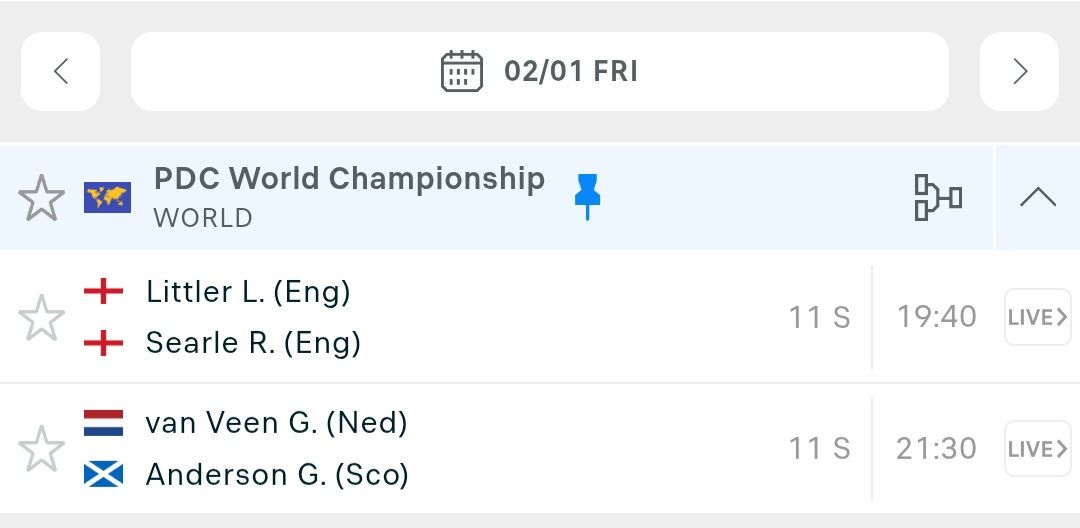Viewport: 1080px width, 528px height.
Task: Open LIVE button for Littler match
Action: (1037, 317)
